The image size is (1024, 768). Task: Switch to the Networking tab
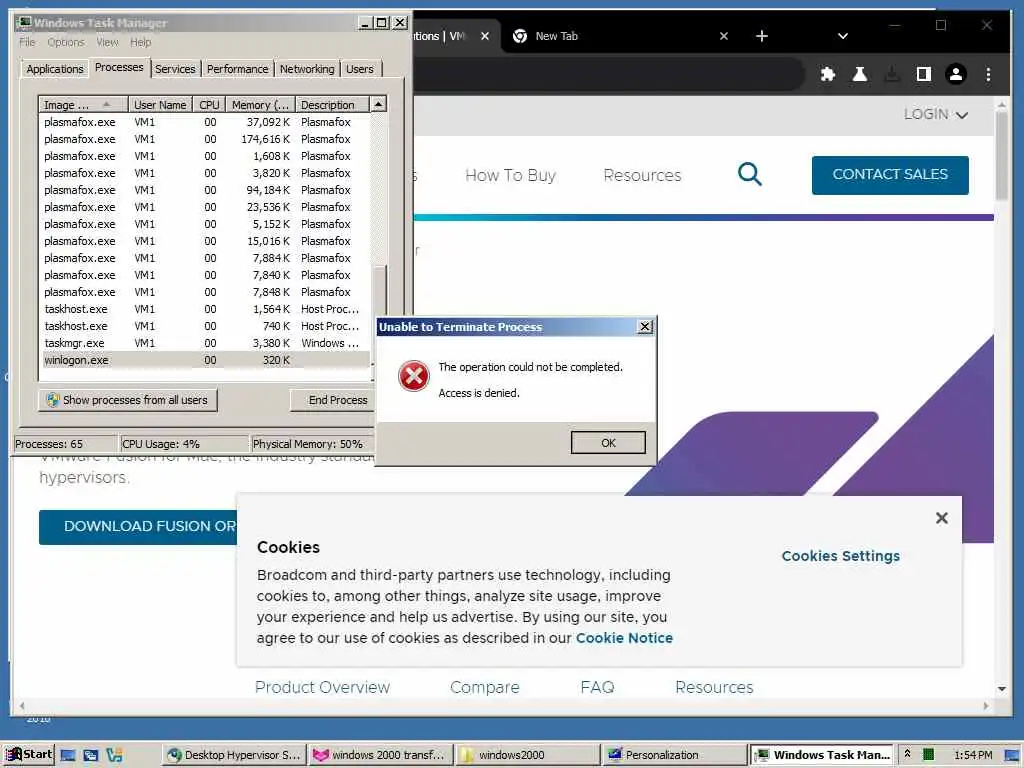[x=307, y=69]
